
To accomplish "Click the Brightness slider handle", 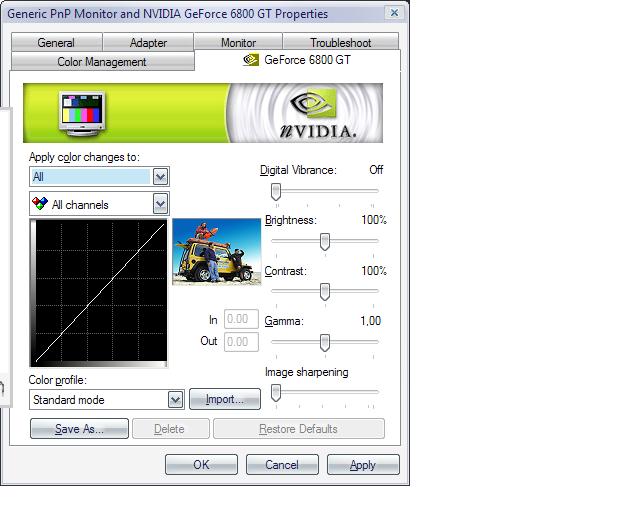I will [x=325, y=242].
